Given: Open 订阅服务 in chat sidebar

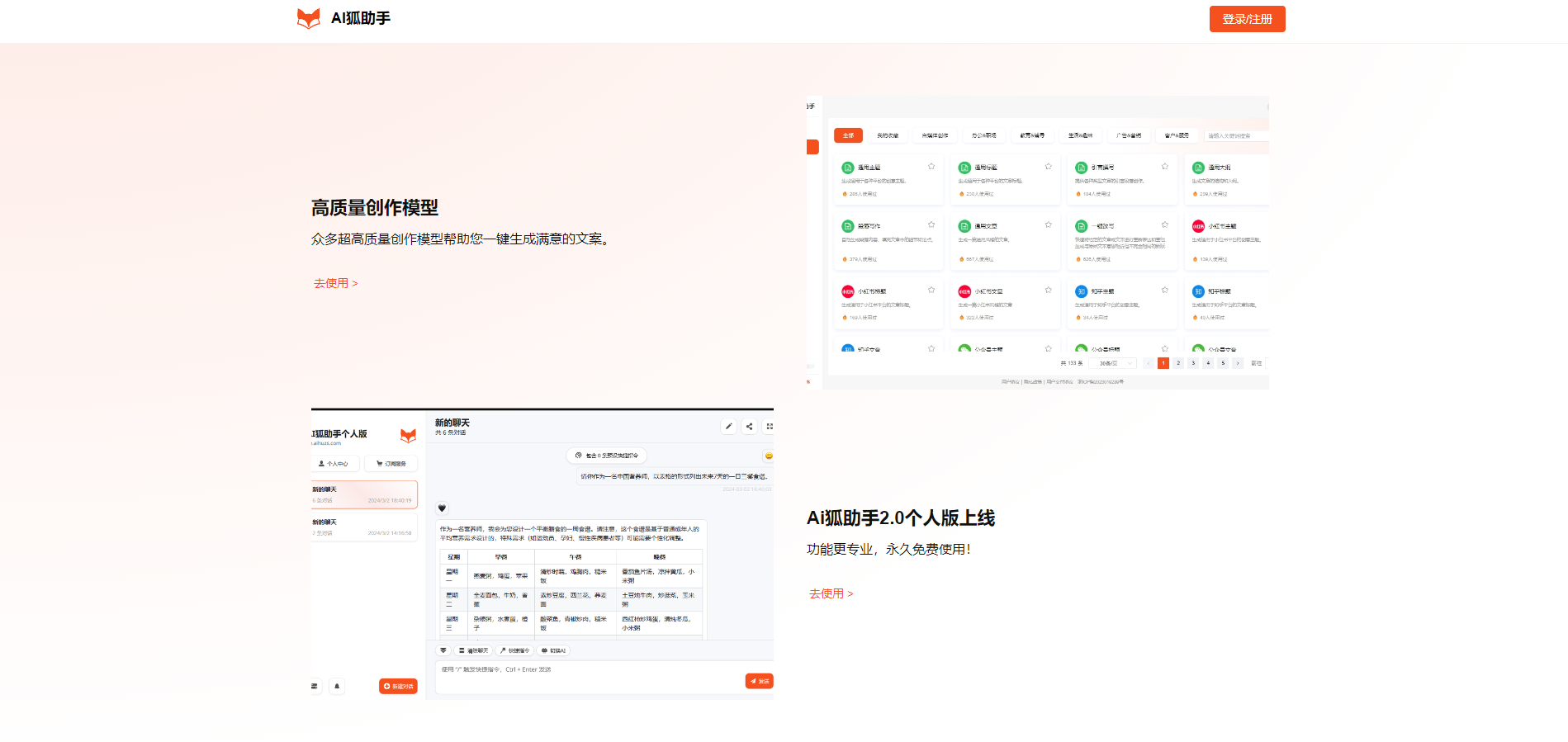Looking at the screenshot, I should pos(391,464).
